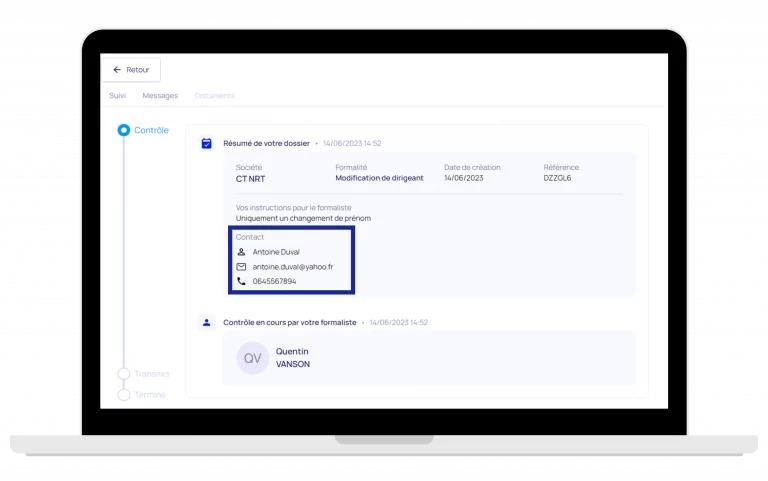The image size is (768, 481).
Task: Click the Modification de dirigeant formality text
Action: click(x=379, y=178)
